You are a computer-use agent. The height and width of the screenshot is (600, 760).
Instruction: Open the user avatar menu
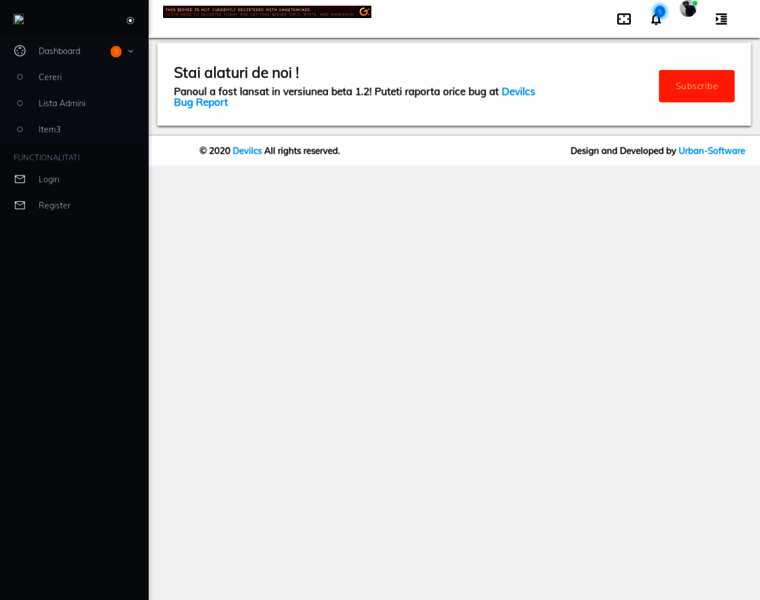click(x=688, y=9)
